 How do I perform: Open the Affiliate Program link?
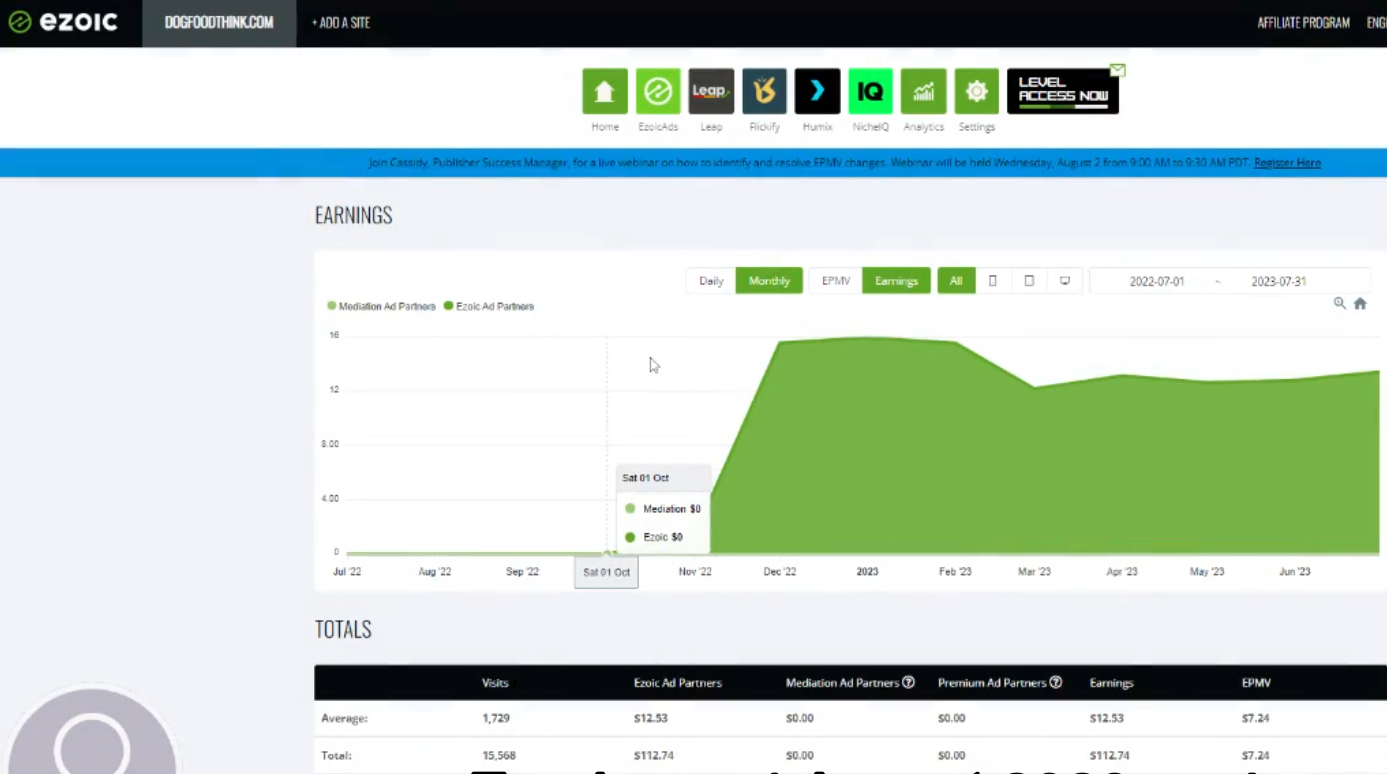coord(1303,23)
